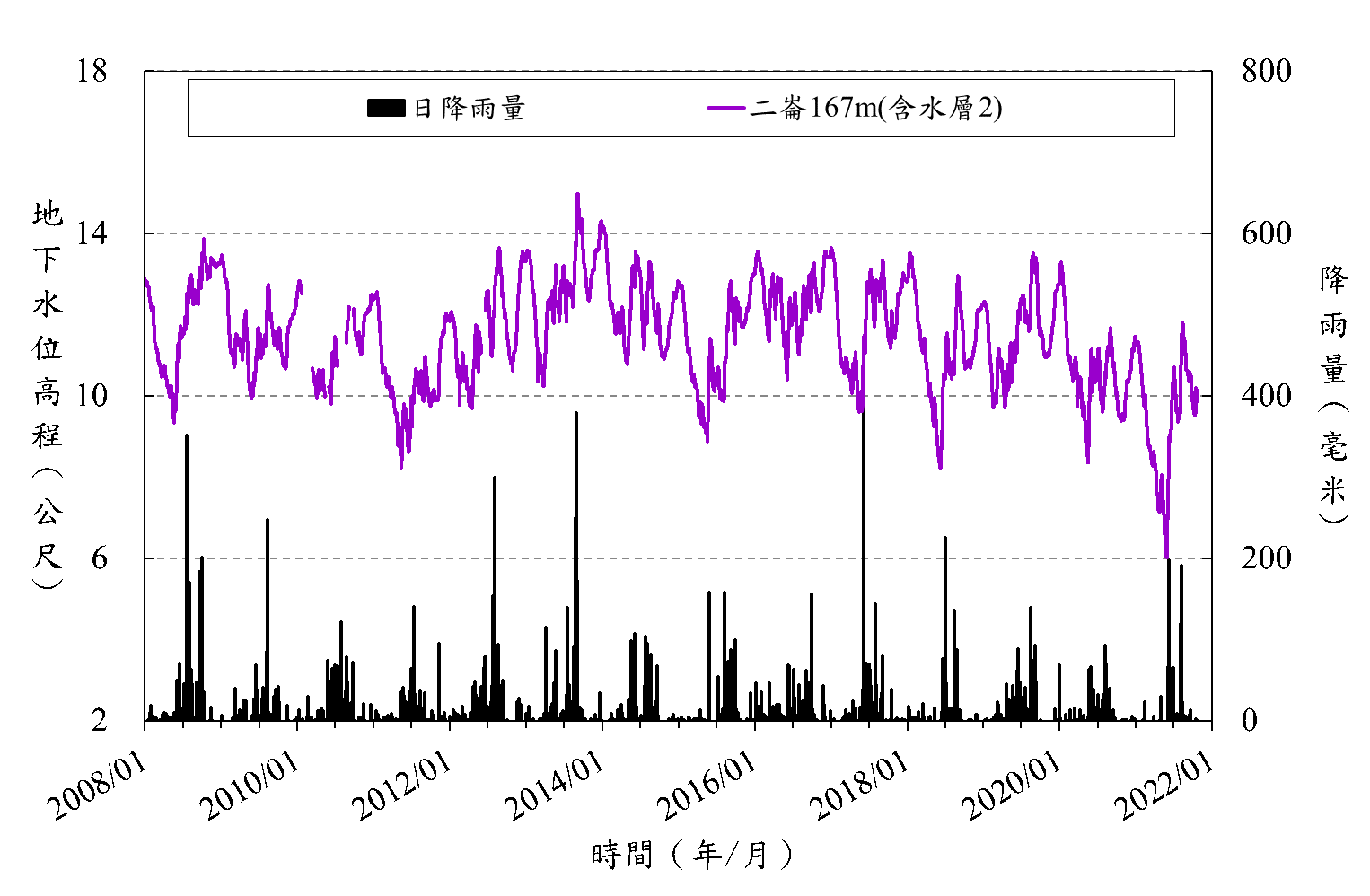This screenshot has height=896, width=1370.
Task: Click the last peak at the line's right end
Action: [x=1182, y=323]
